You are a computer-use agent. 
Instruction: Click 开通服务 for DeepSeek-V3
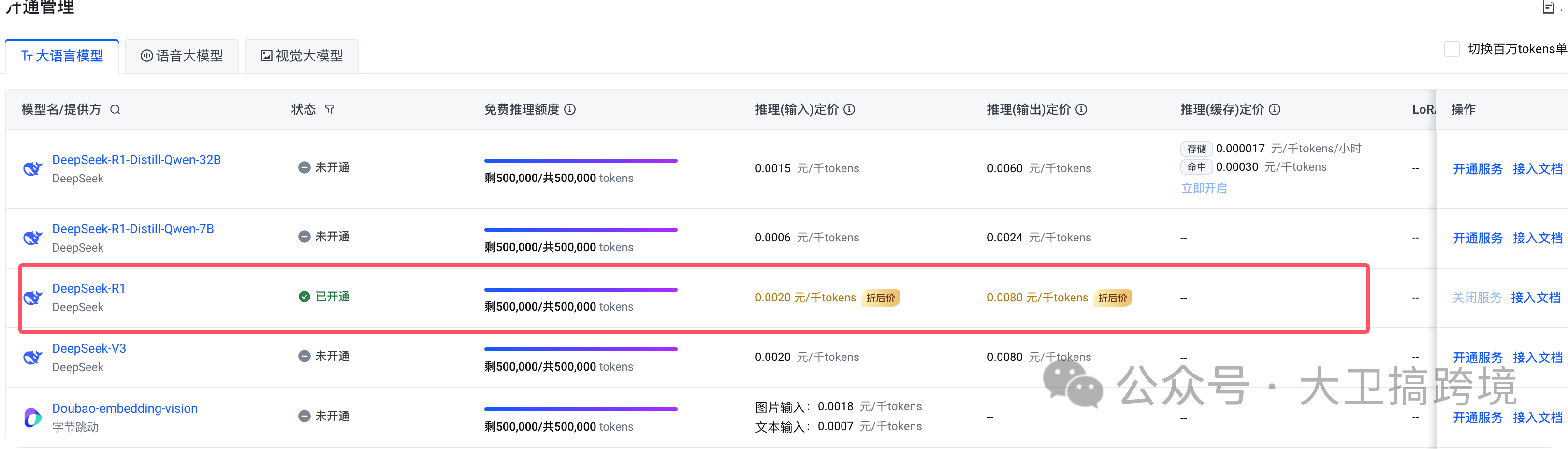coord(1477,358)
